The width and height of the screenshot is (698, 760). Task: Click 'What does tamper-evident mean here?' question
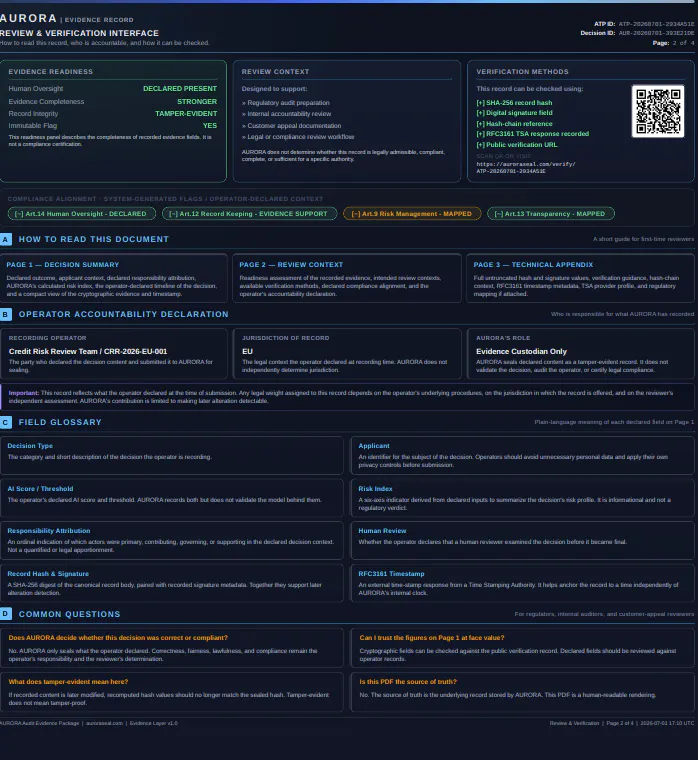pos(68,681)
